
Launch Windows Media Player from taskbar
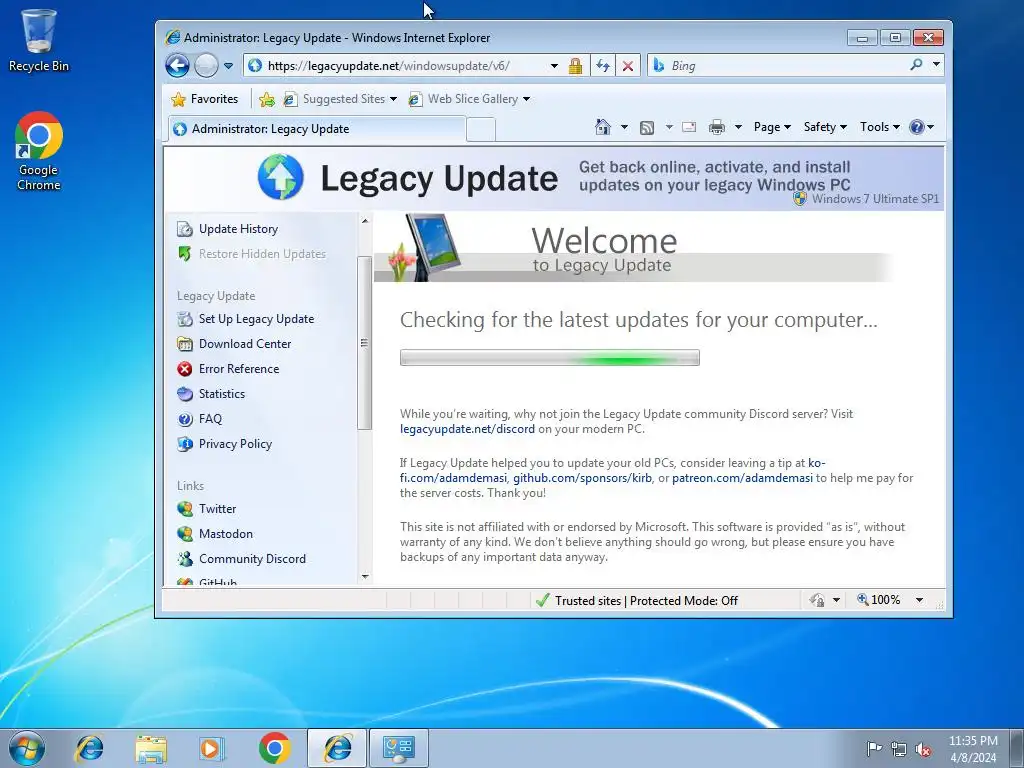212,748
